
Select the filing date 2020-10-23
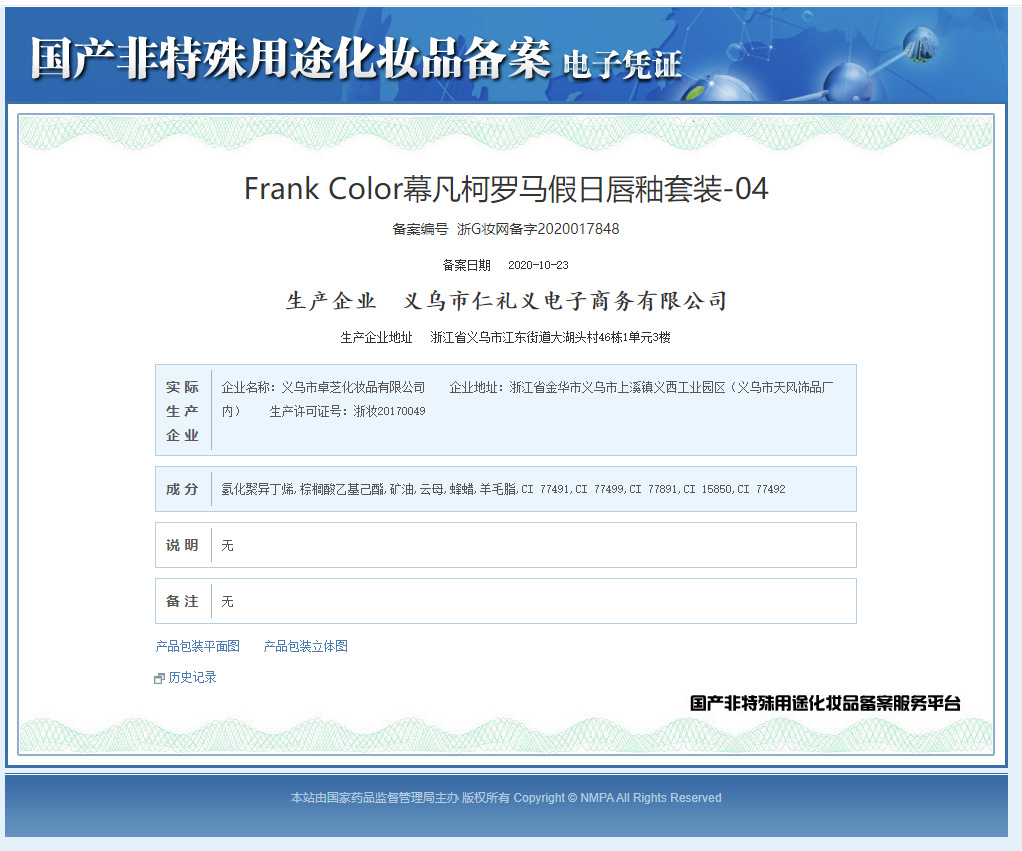(x=534, y=264)
